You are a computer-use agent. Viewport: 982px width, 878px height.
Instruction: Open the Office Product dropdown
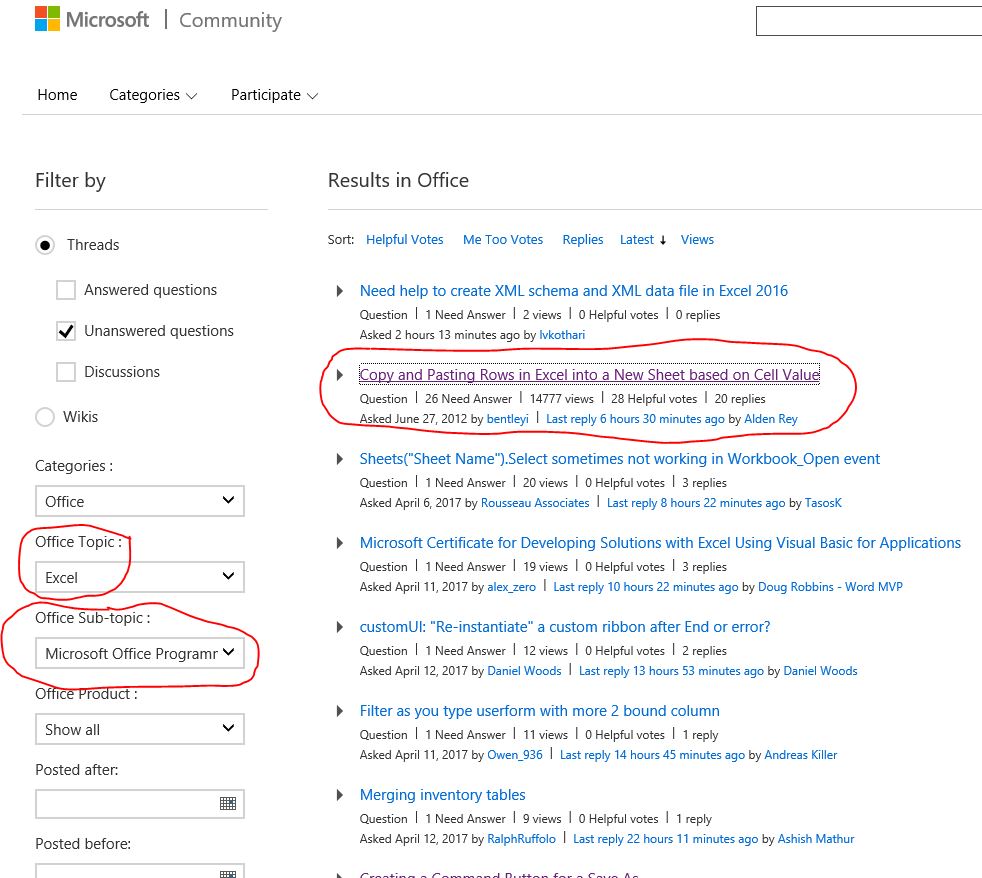click(139, 729)
